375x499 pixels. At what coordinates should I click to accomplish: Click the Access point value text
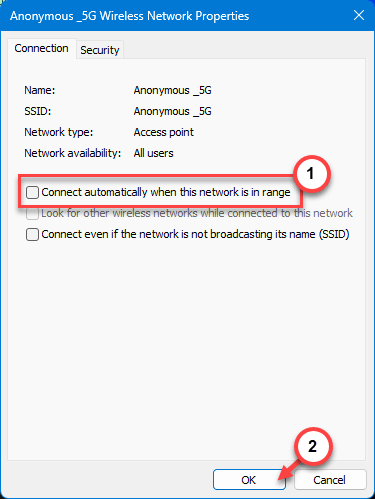click(x=164, y=132)
